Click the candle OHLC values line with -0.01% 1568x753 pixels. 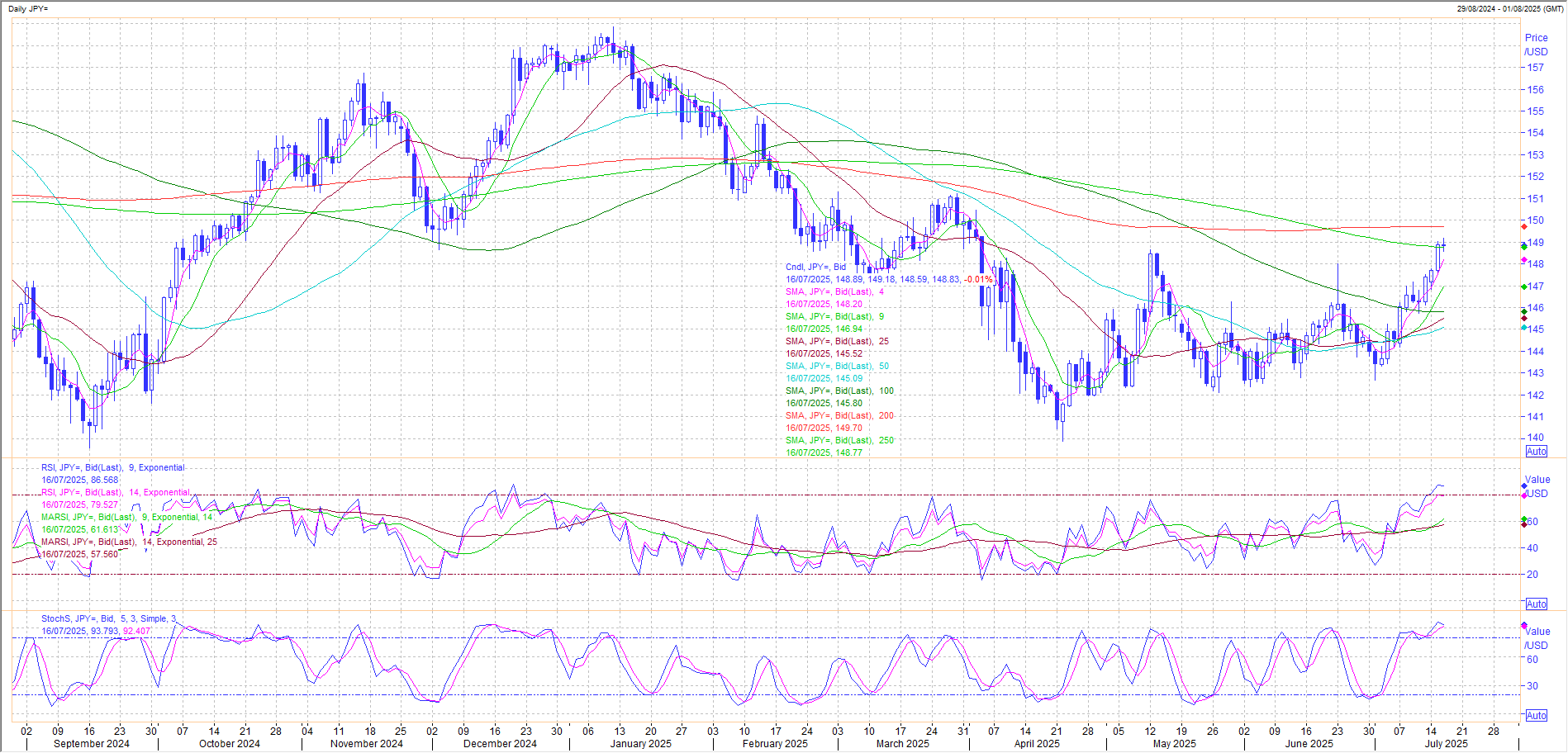889,280
